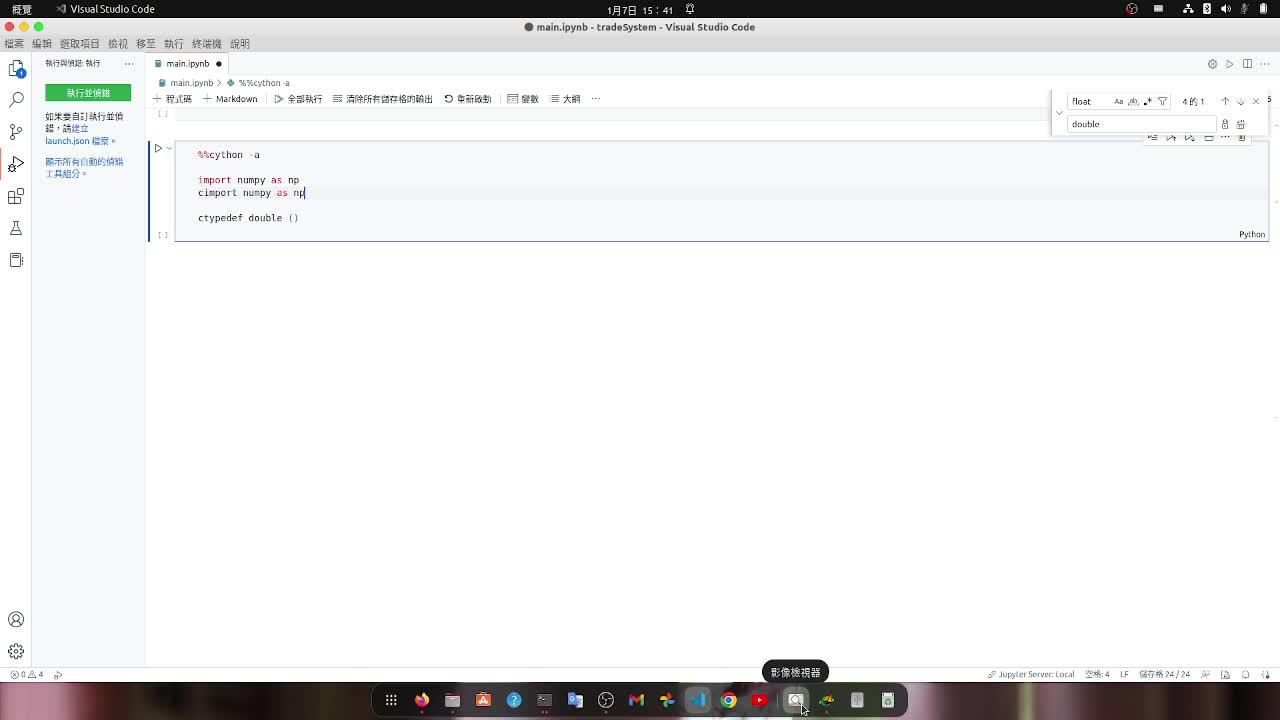
Task: Toggle Match Whole Word option
Action: click(x=1133, y=101)
